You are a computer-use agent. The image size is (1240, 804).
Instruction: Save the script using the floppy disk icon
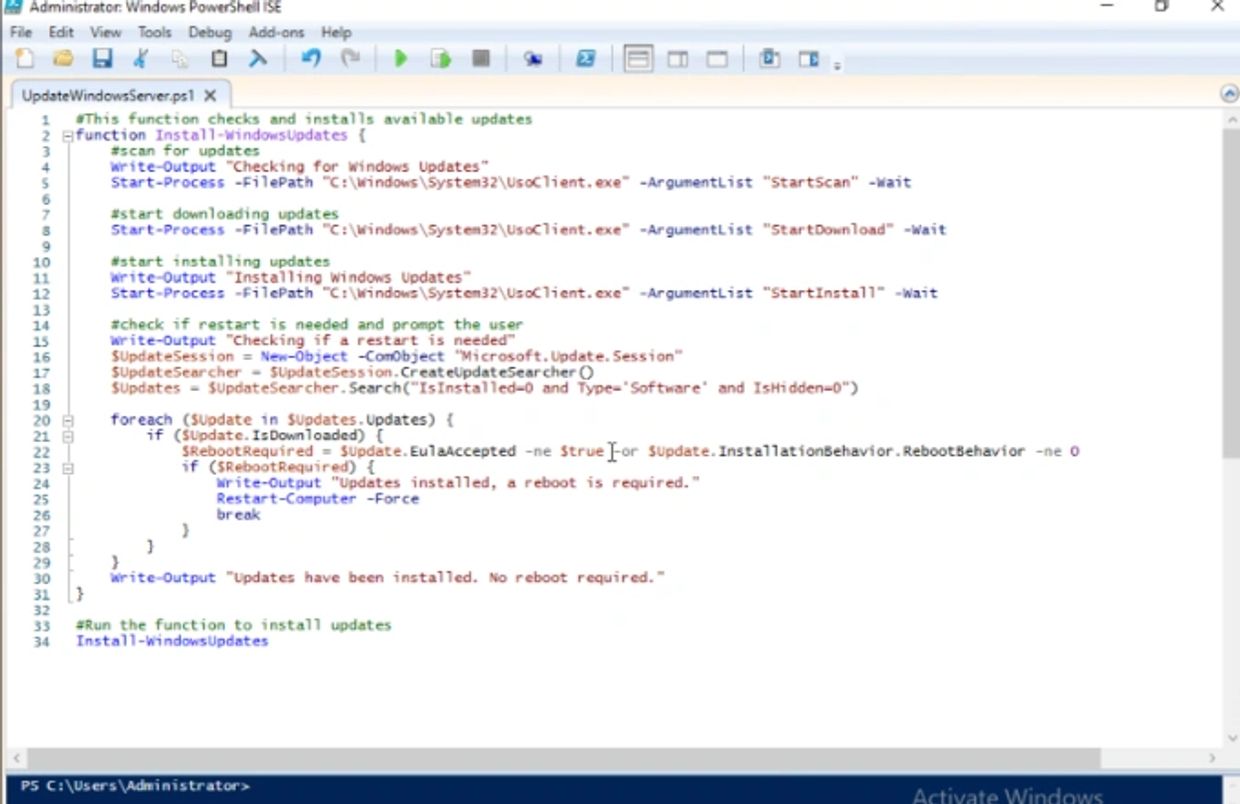tap(102, 59)
